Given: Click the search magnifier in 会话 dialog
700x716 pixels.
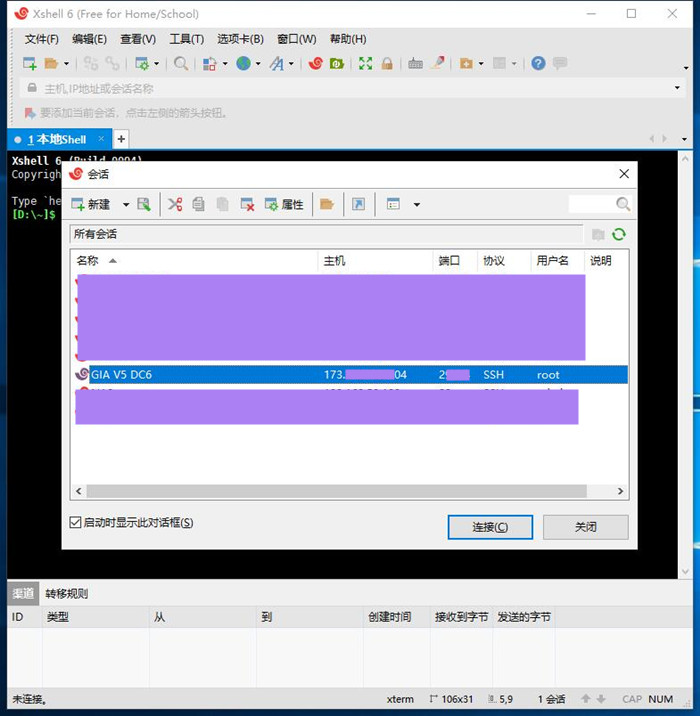Looking at the screenshot, I should 623,204.
